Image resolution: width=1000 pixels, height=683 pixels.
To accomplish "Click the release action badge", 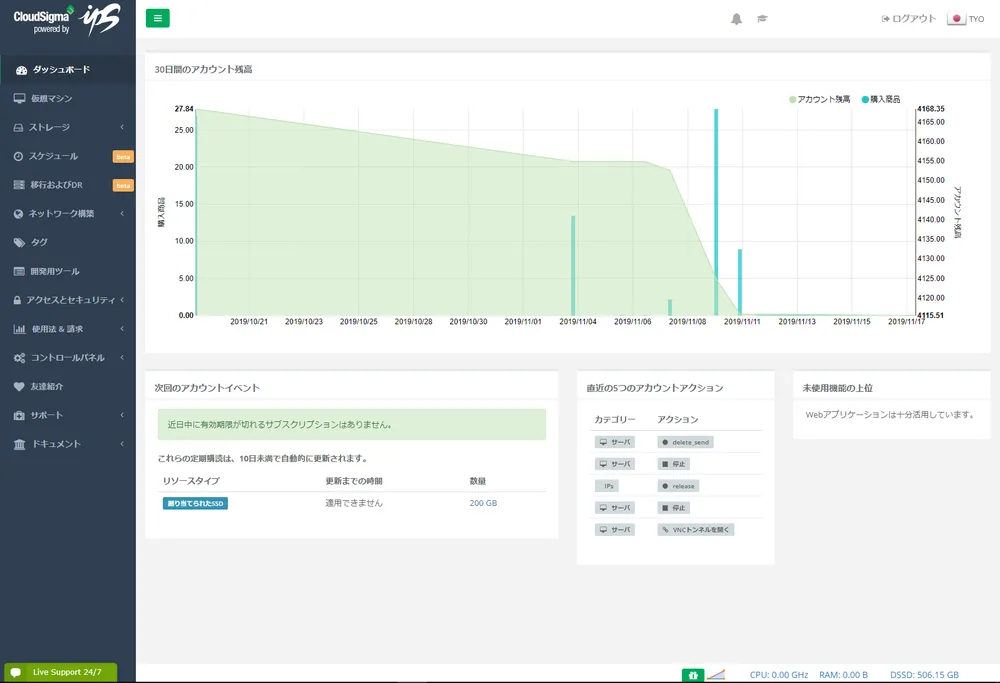I will pyautogui.click(x=679, y=486).
